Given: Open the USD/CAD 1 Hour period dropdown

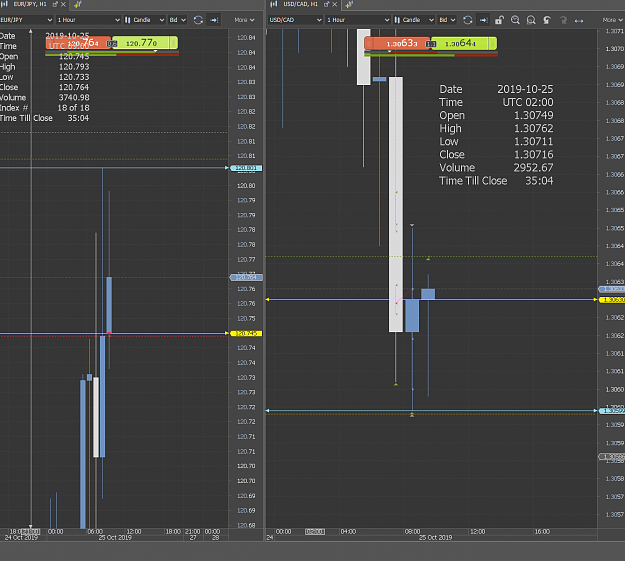Looking at the screenshot, I should 358,20.
